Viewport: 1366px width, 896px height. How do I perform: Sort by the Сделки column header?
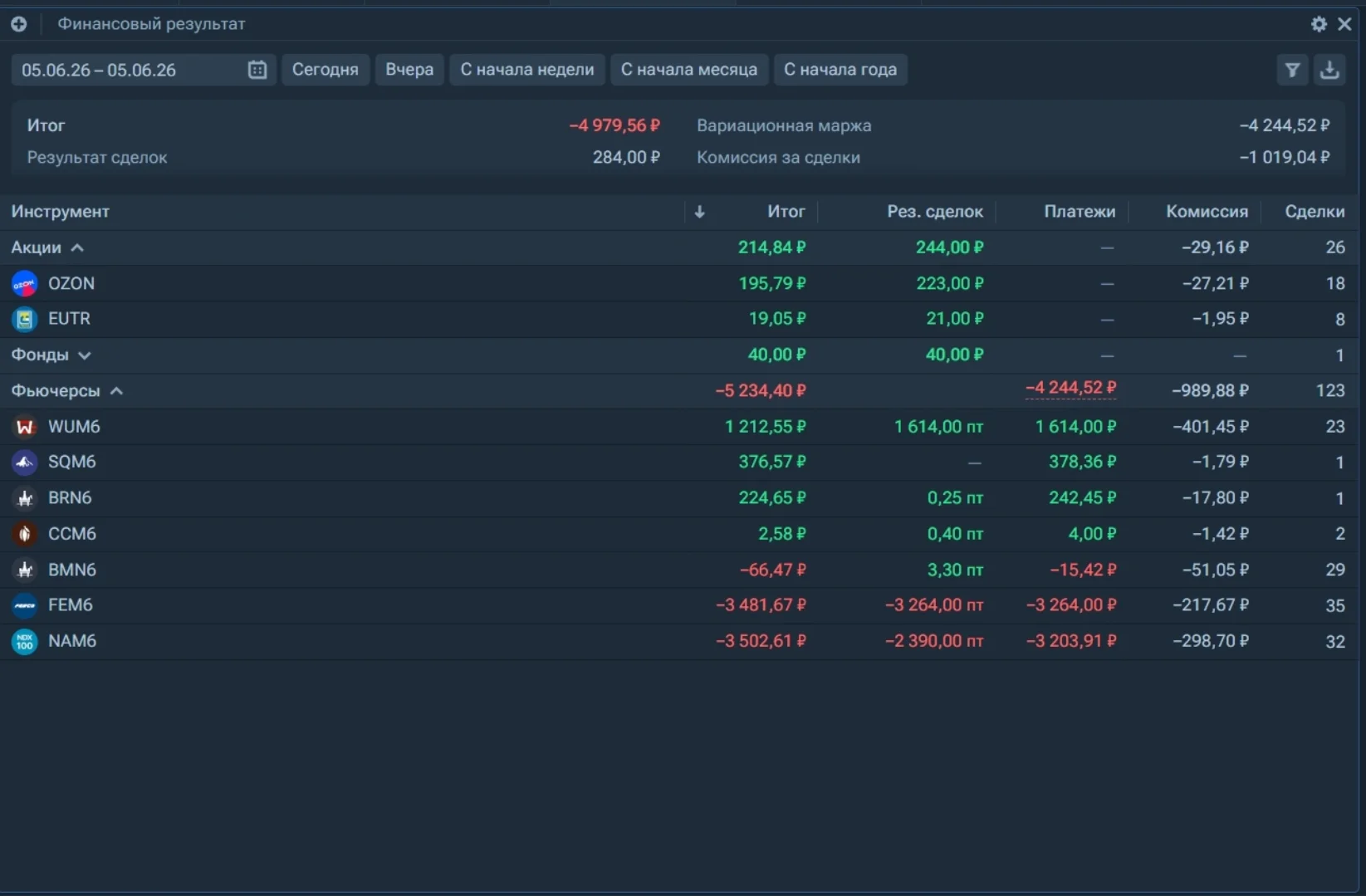(x=1315, y=212)
